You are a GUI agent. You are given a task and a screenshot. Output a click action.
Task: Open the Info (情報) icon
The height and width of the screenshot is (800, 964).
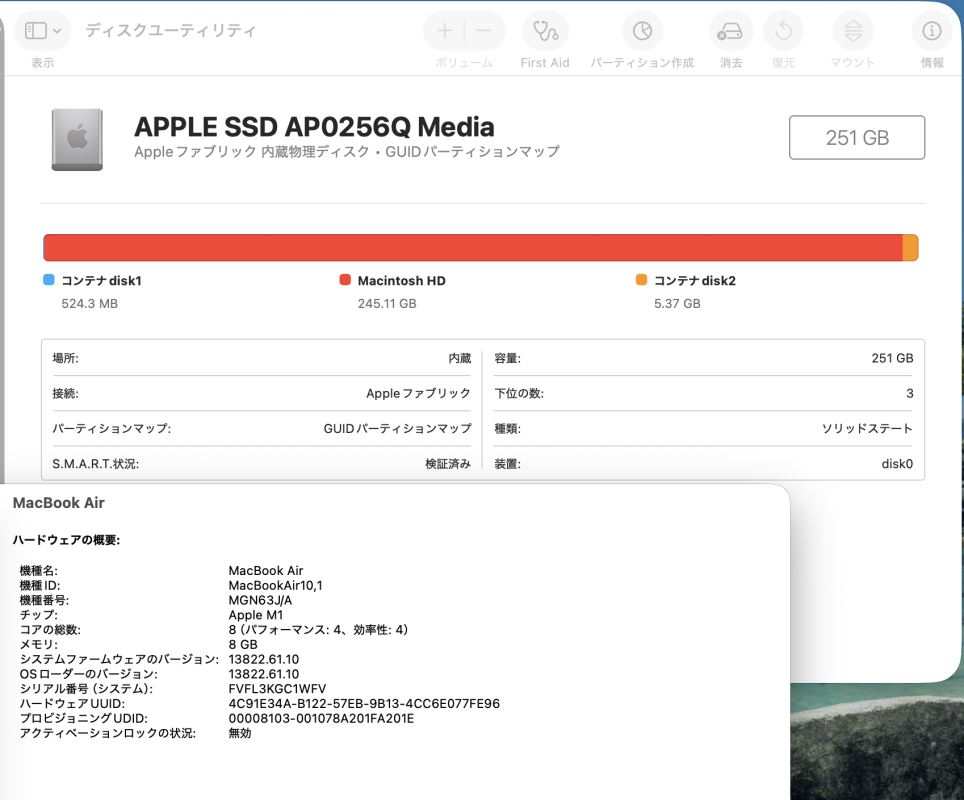(x=931, y=30)
